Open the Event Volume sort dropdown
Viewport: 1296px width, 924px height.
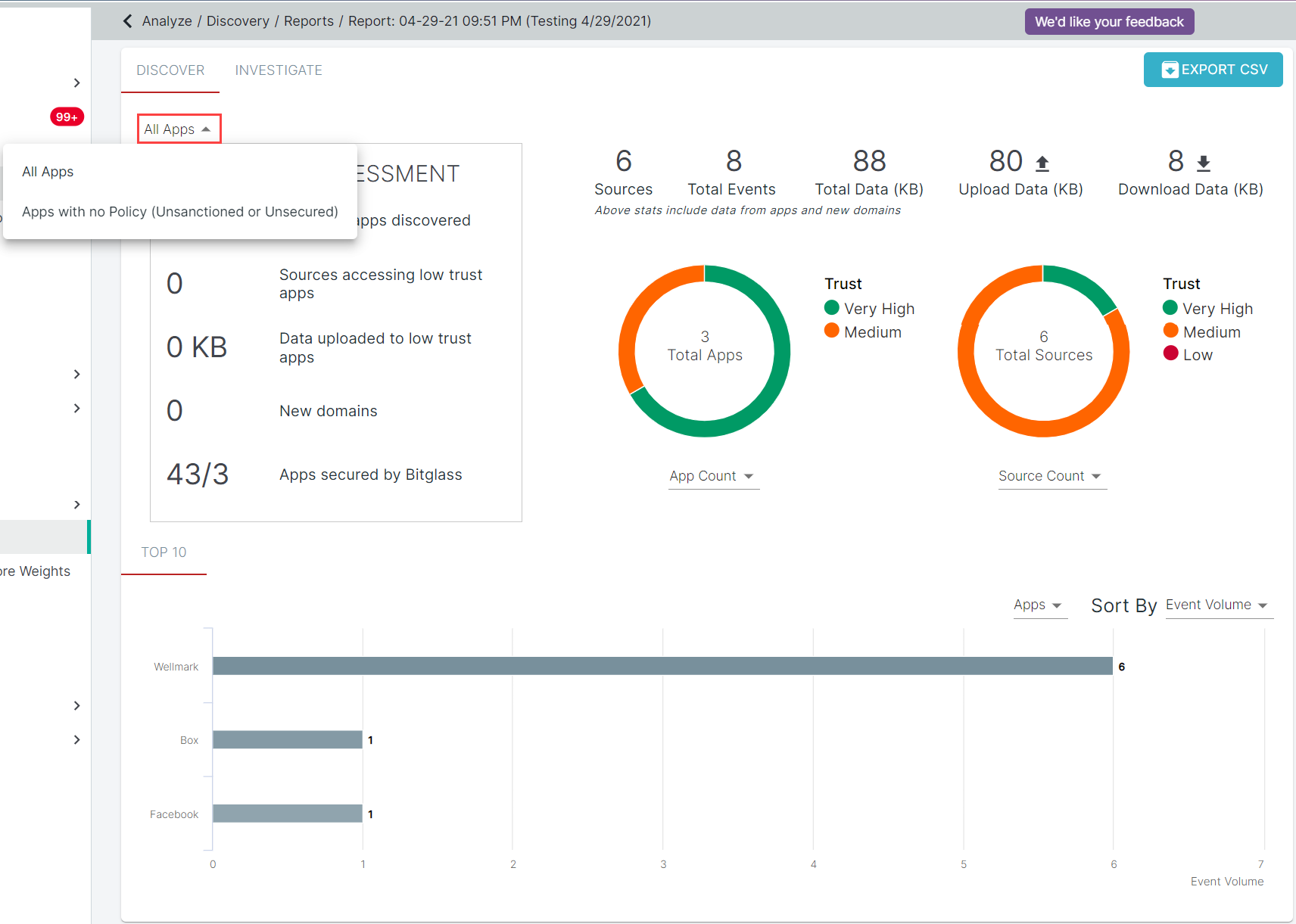pos(1217,605)
